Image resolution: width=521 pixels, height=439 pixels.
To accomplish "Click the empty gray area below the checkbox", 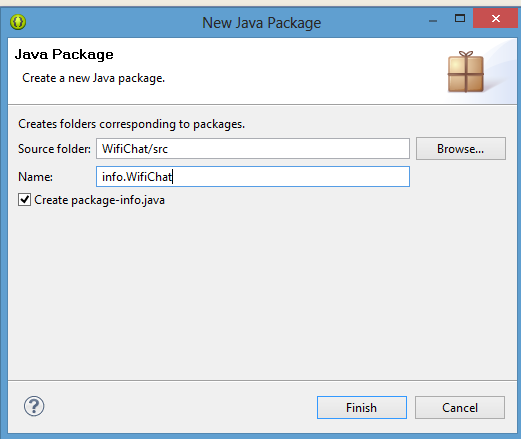I will coord(262,293).
